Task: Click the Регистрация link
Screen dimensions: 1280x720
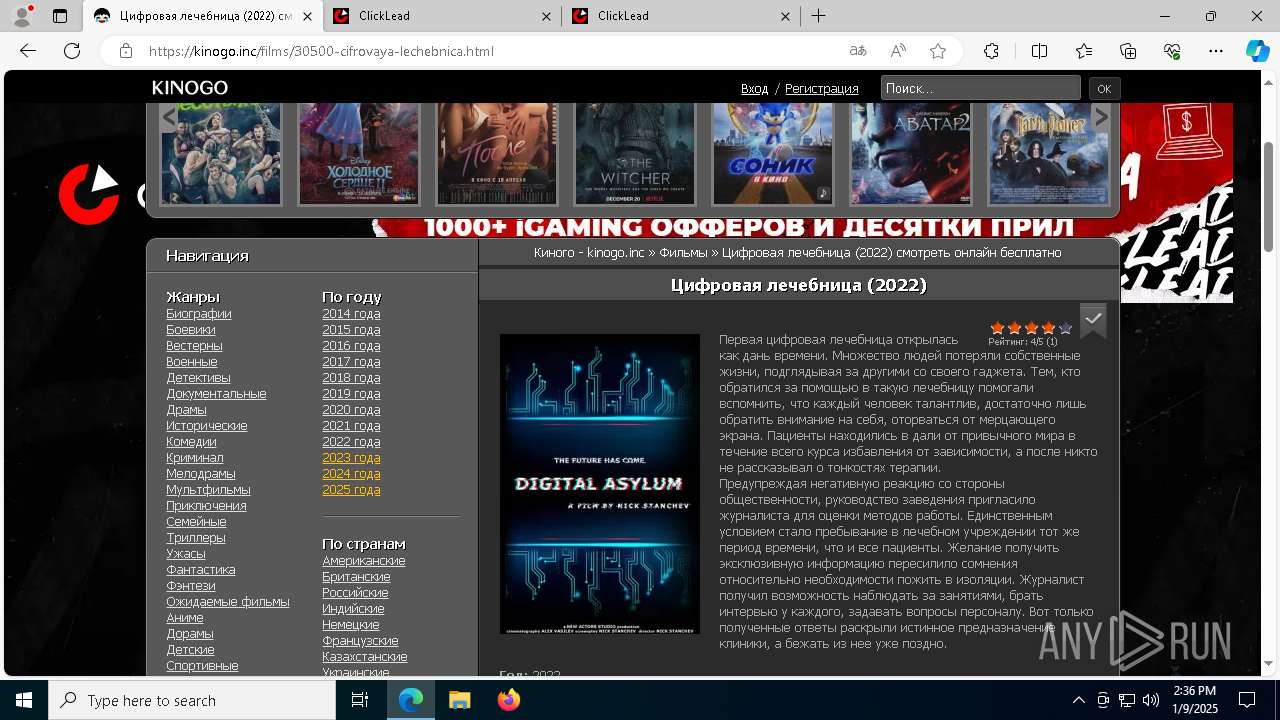Action: pyautogui.click(x=822, y=89)
